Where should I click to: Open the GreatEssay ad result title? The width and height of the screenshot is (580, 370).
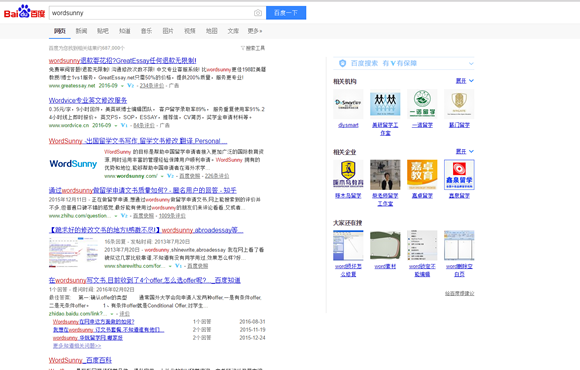point(122,60)
